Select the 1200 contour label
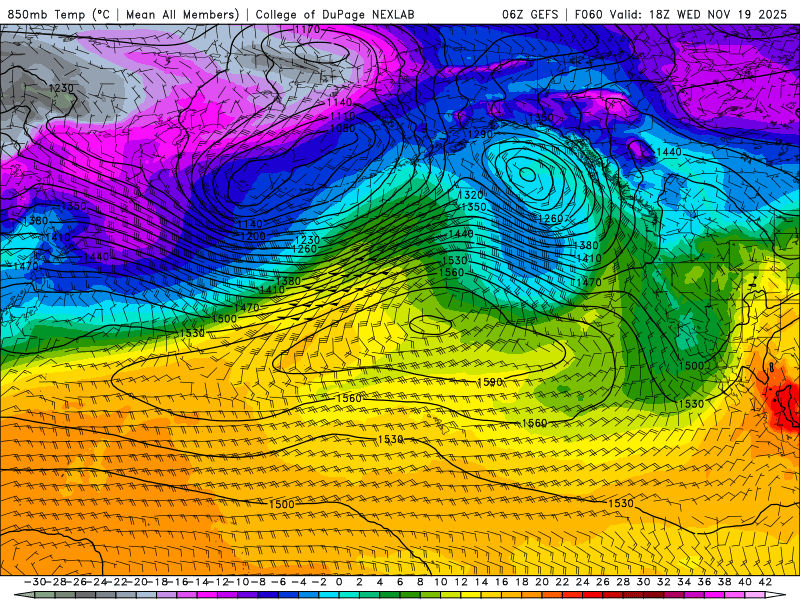 click(253, 236)
